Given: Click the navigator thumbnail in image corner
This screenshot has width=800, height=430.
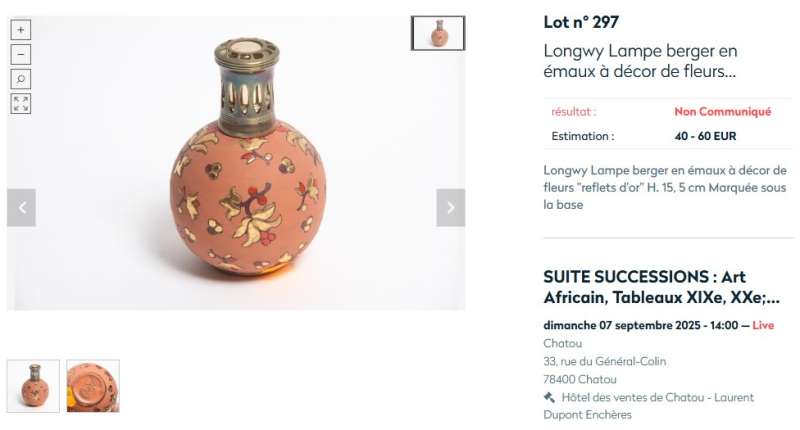Looking at the screenshot, I should [438, 33].
